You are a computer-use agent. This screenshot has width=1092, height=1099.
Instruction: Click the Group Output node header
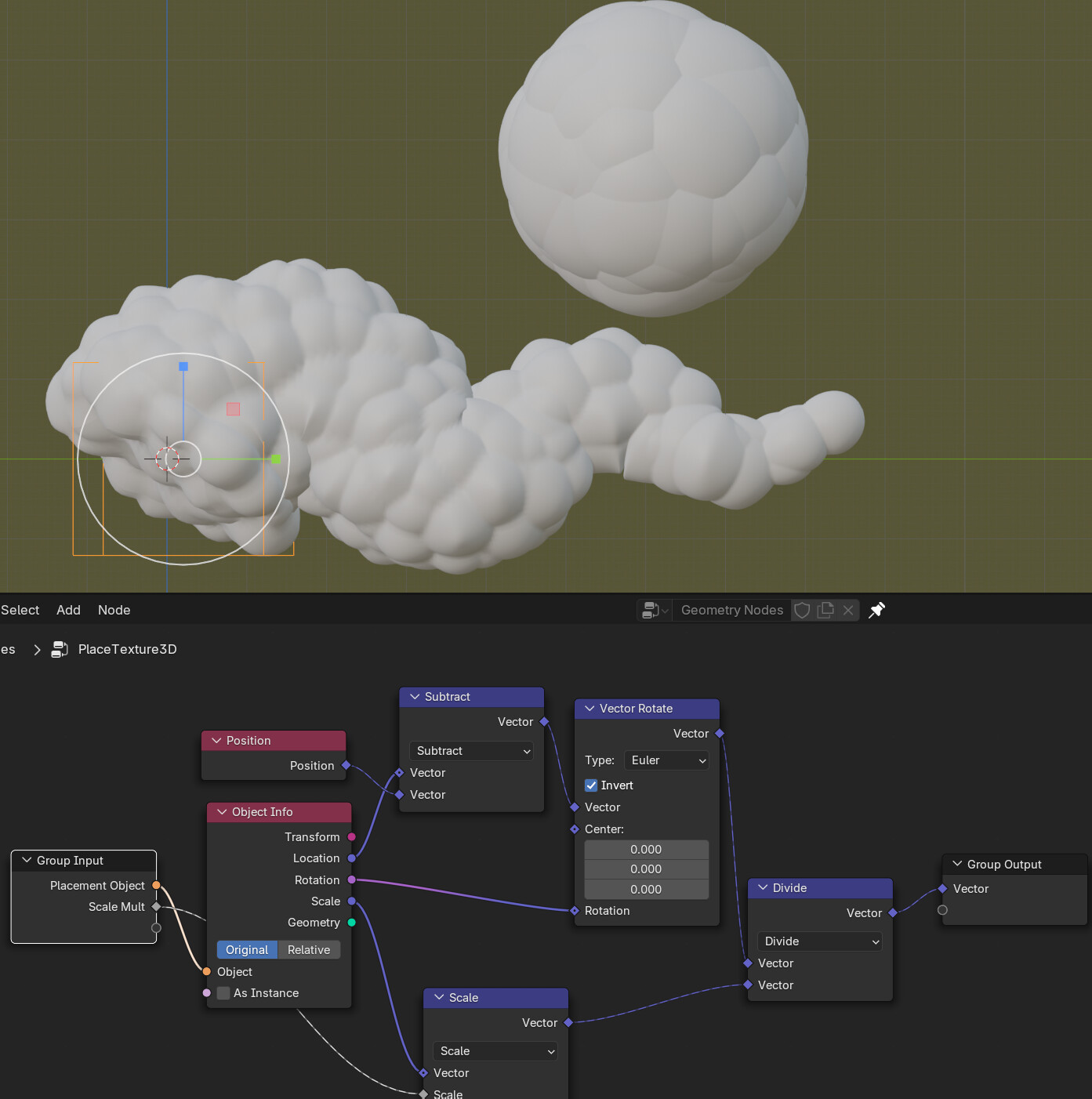[x=1014, y=865]
